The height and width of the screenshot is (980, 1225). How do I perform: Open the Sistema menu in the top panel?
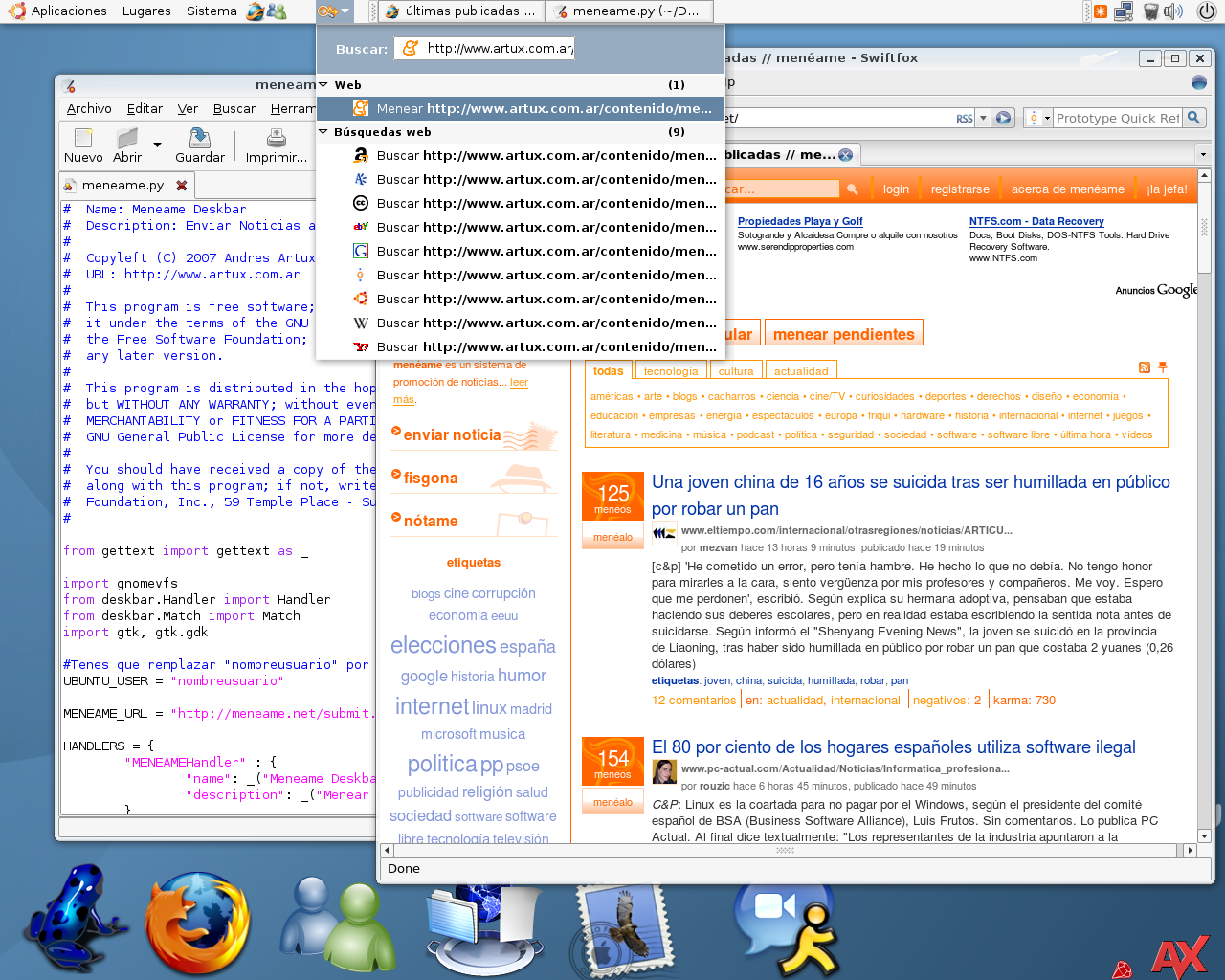click(212, 11)
